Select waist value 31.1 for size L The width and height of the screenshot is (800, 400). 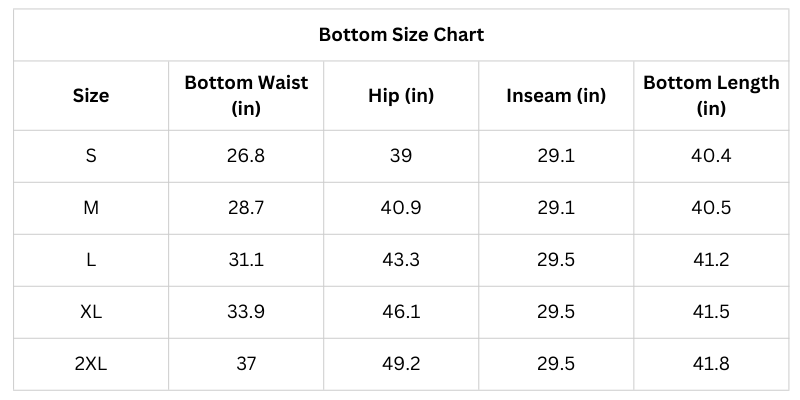coord(246,260)
